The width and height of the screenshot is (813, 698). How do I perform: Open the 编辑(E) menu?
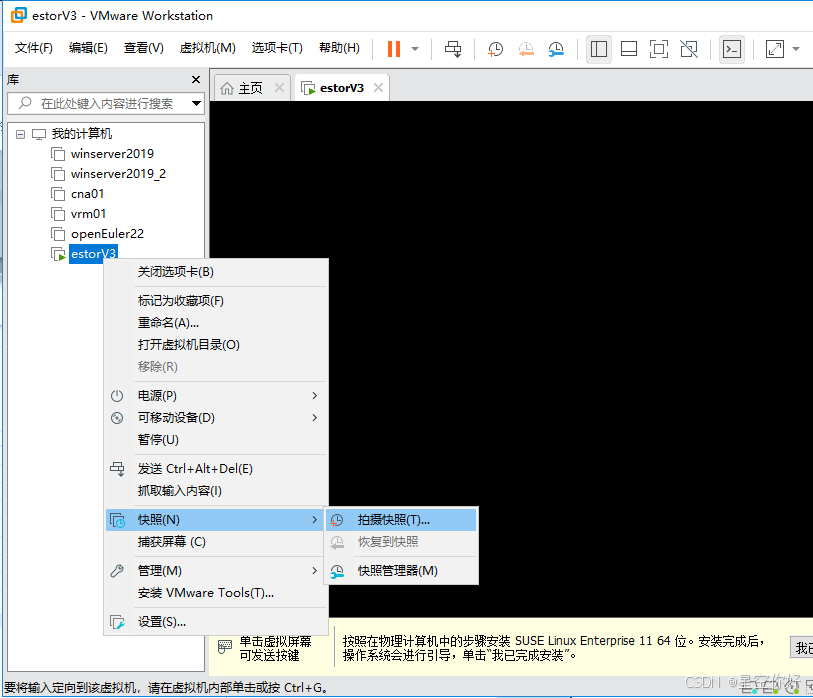(x=88, y=48)
